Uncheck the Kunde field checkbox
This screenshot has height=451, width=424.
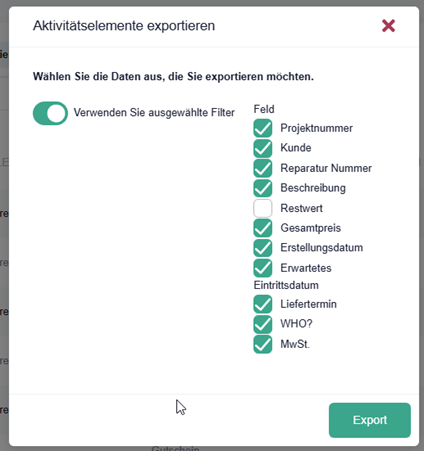click(x=263, y=148)
